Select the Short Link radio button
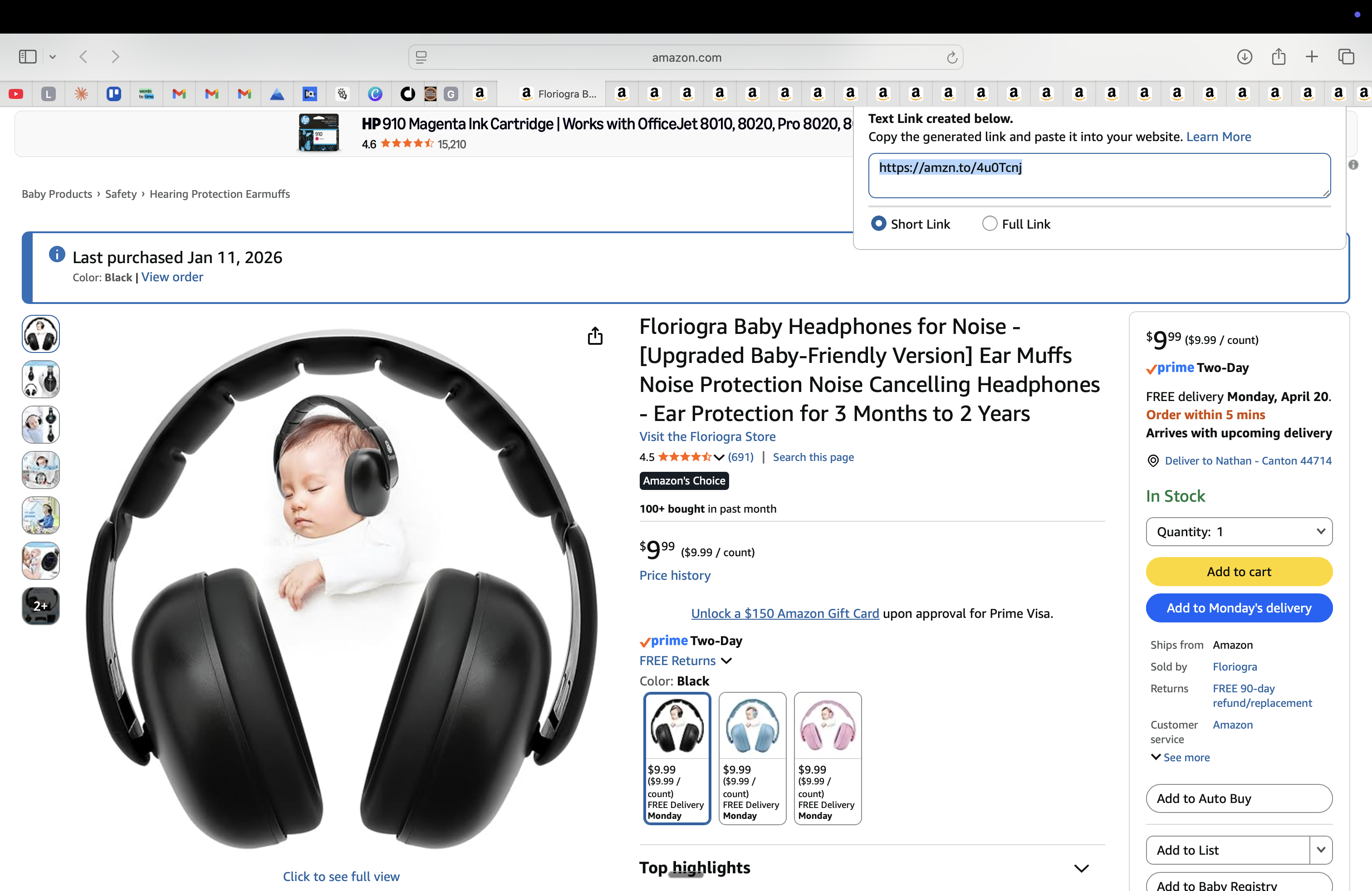 (878, 224)
